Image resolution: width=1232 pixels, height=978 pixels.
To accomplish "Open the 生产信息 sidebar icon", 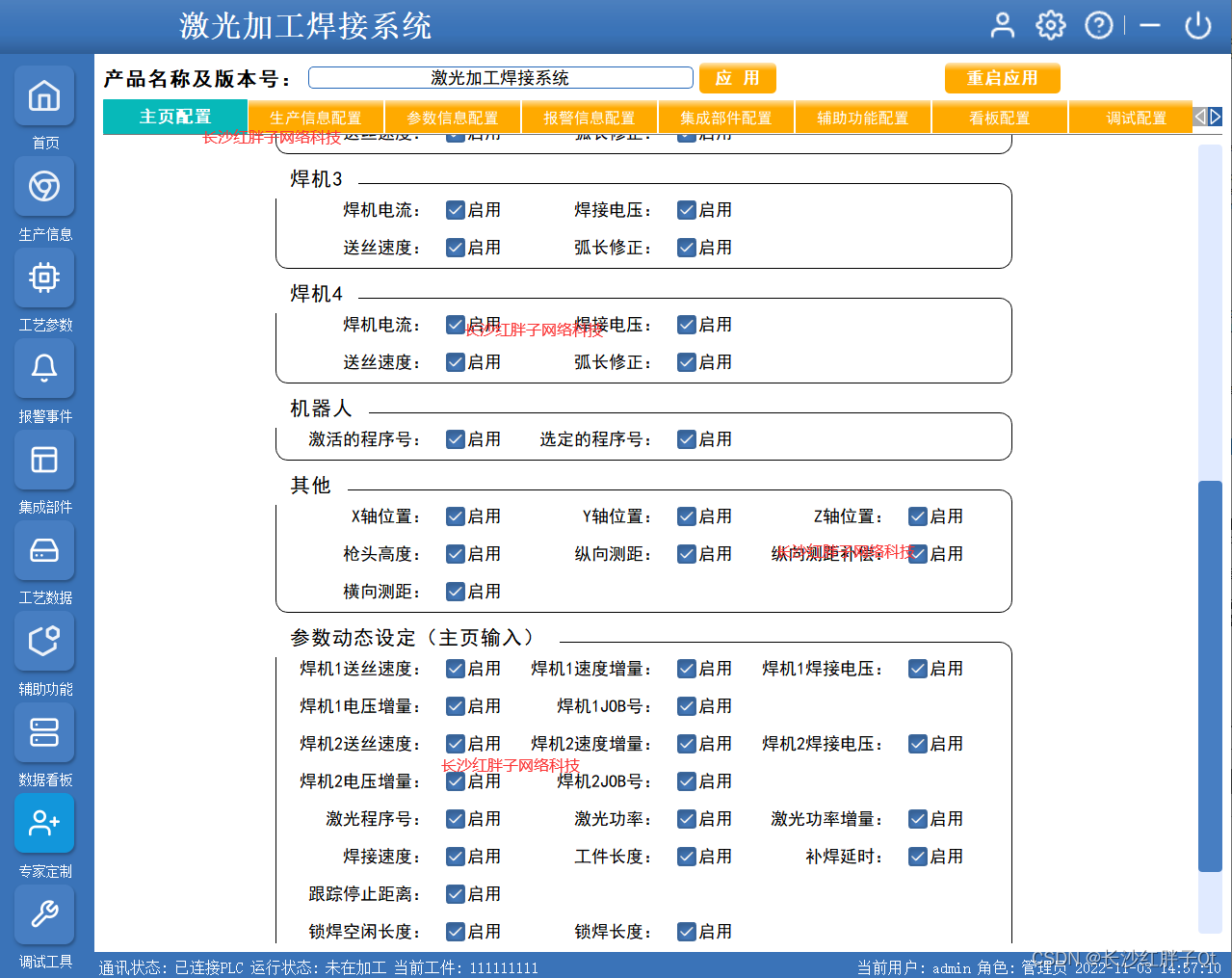I will (x=44, y=186).
